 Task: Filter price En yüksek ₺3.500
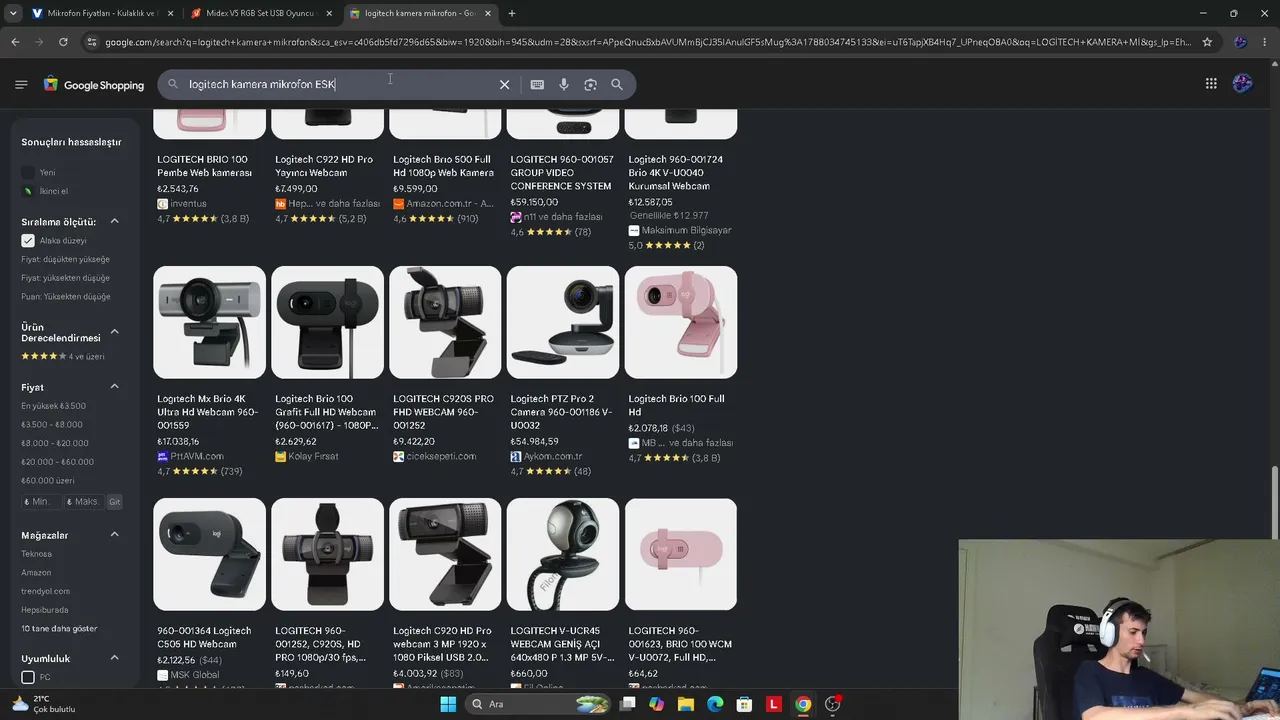click(x=54, y=406)
